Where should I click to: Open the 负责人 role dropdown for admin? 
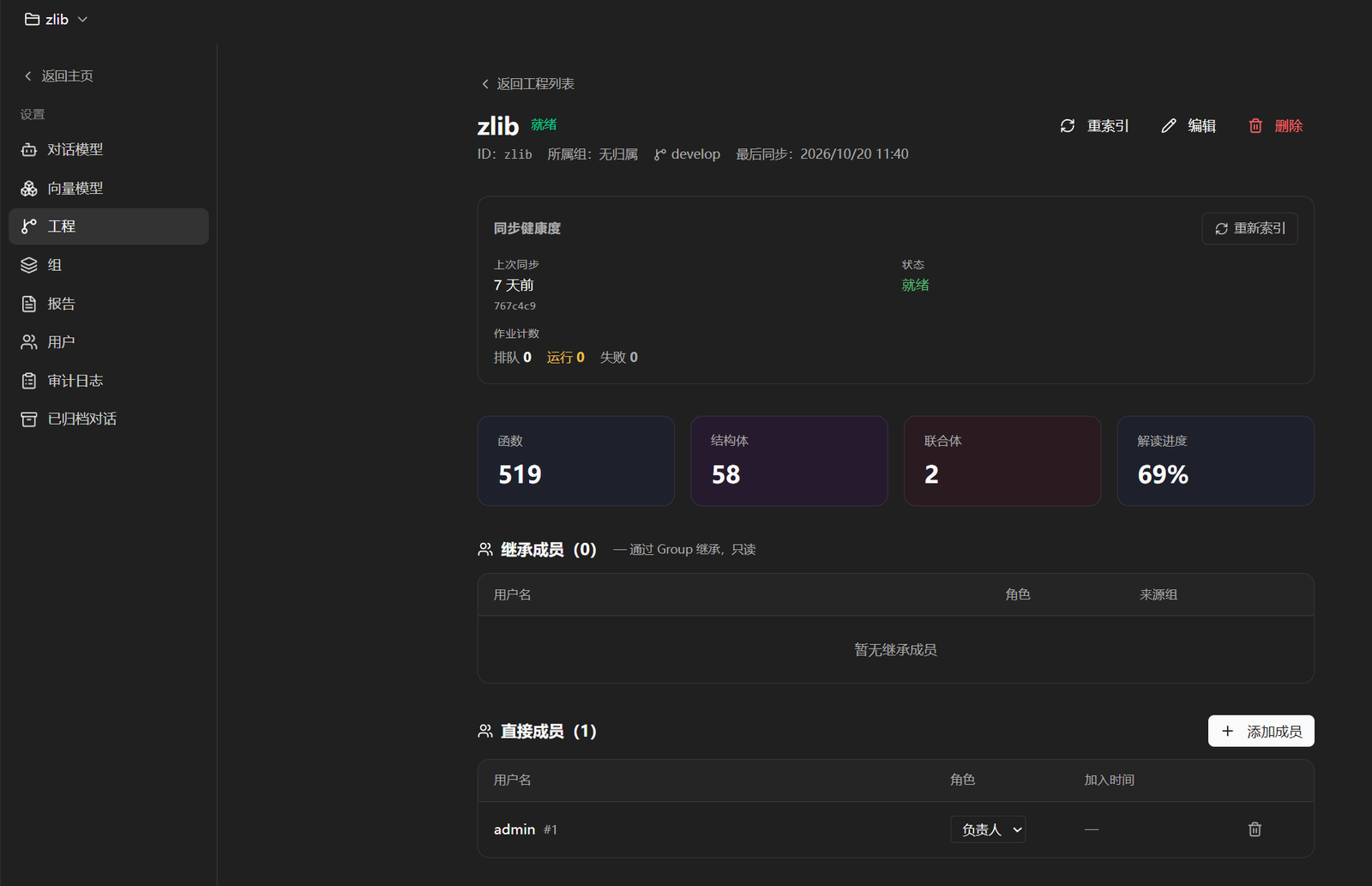(988, 829)
